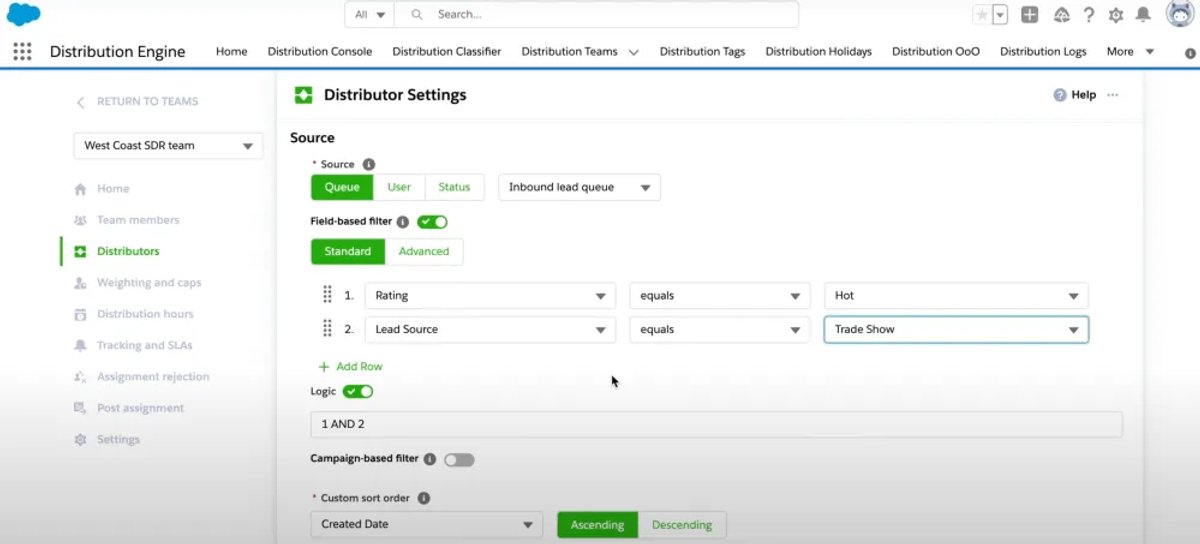This screenshot has height=544, width=1200.
Task: Go to the Home navigation tab
Action: (231, 52)
